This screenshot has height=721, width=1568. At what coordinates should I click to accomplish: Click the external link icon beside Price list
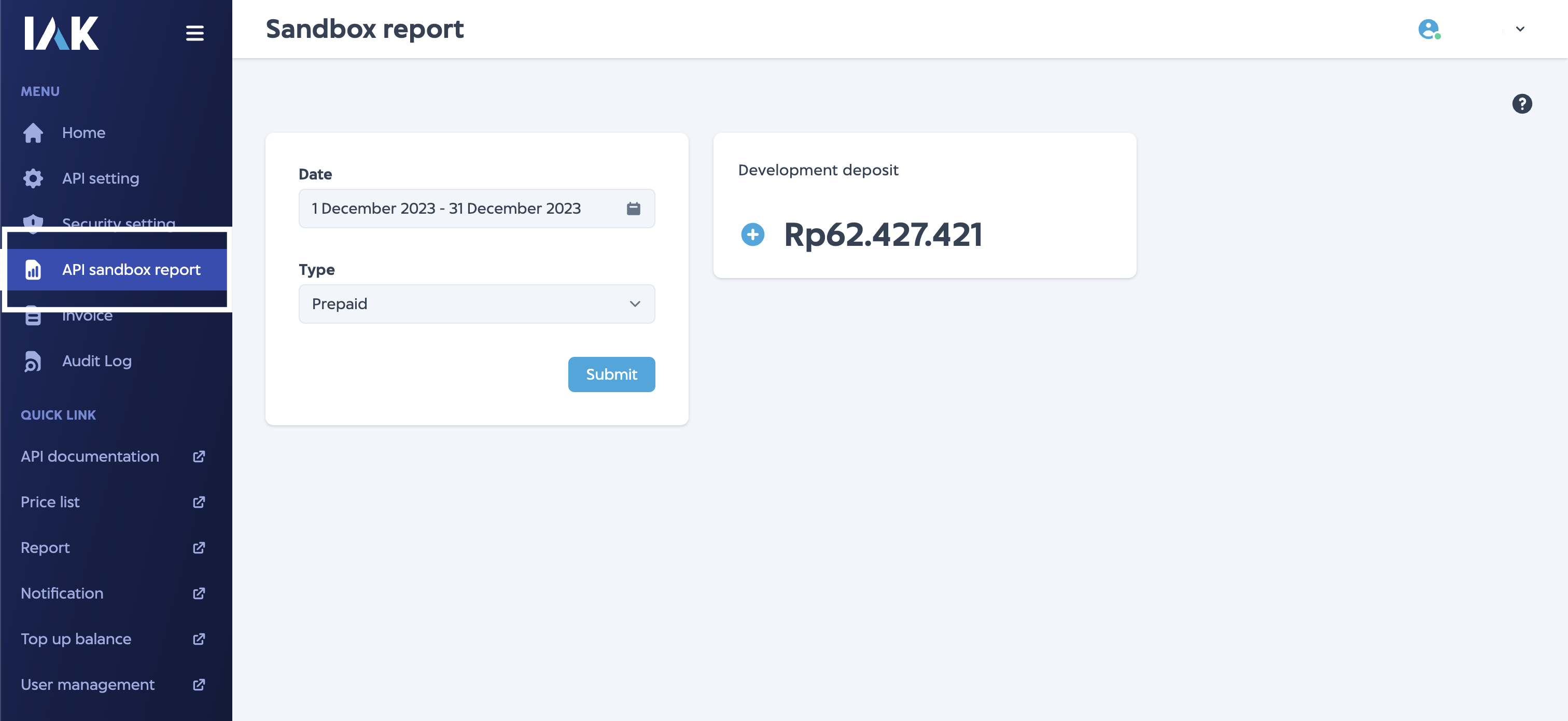point(199,502)
